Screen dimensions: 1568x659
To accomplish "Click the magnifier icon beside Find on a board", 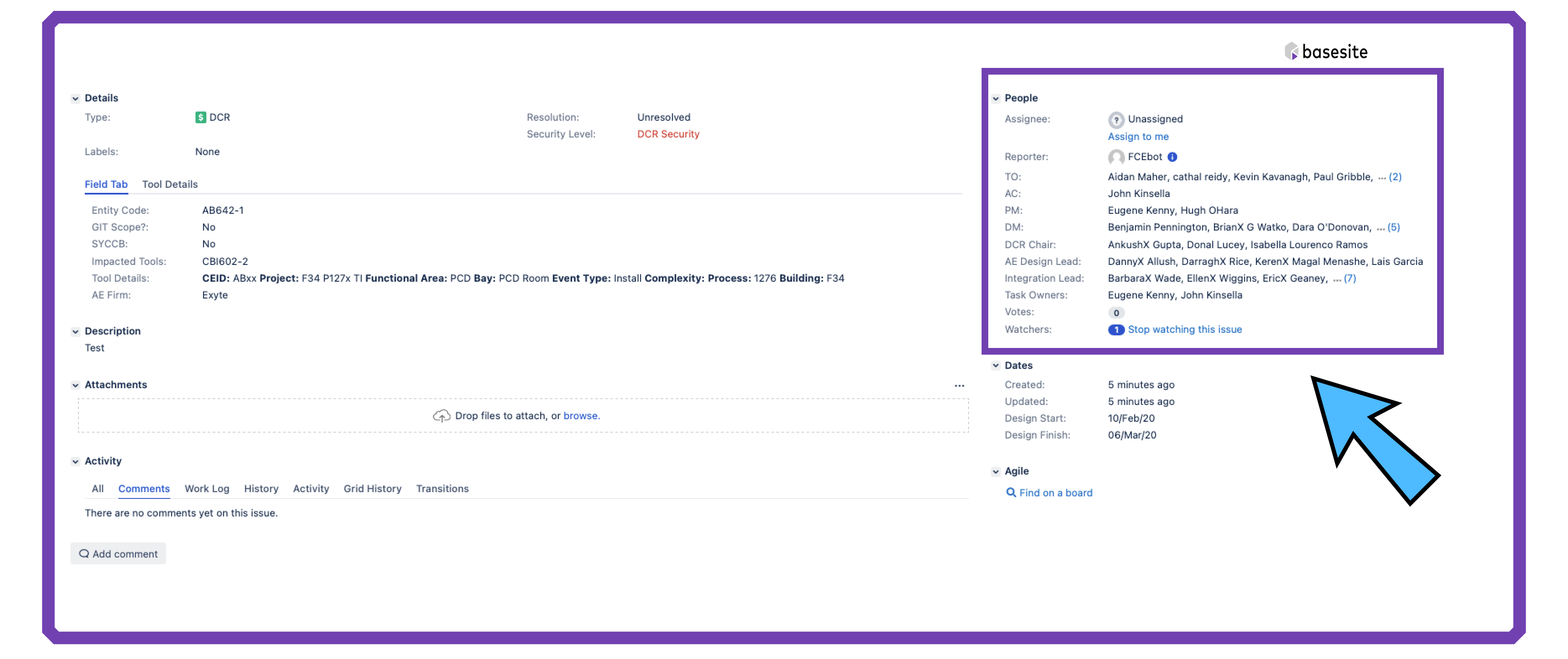I will pos(1011,493).
